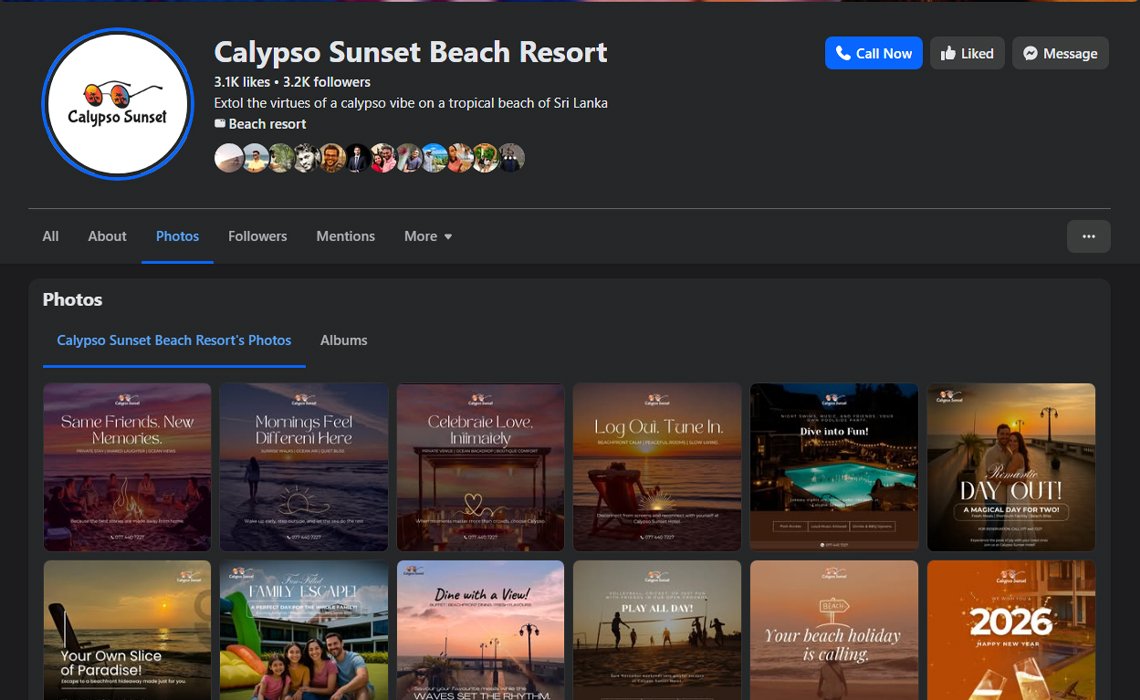The image size is (1140, 700).
Task: Open the 'Same Friends, New Memories' photo
Action: click(127, 467)
